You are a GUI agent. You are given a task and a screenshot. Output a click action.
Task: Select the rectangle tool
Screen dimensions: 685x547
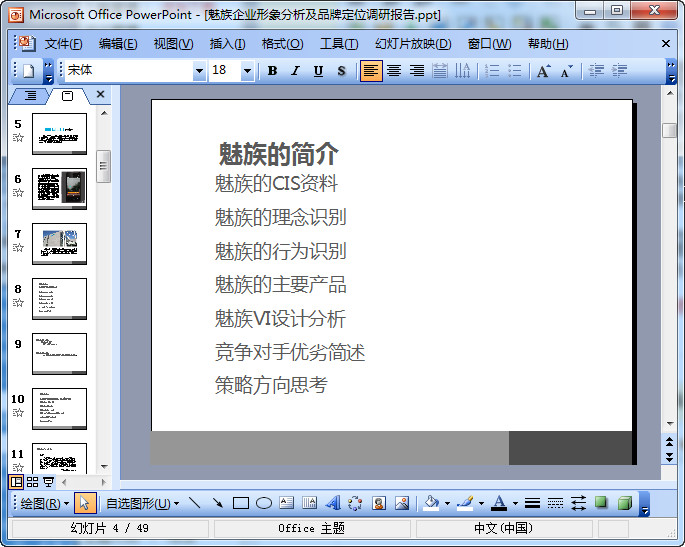click(241, 503)
